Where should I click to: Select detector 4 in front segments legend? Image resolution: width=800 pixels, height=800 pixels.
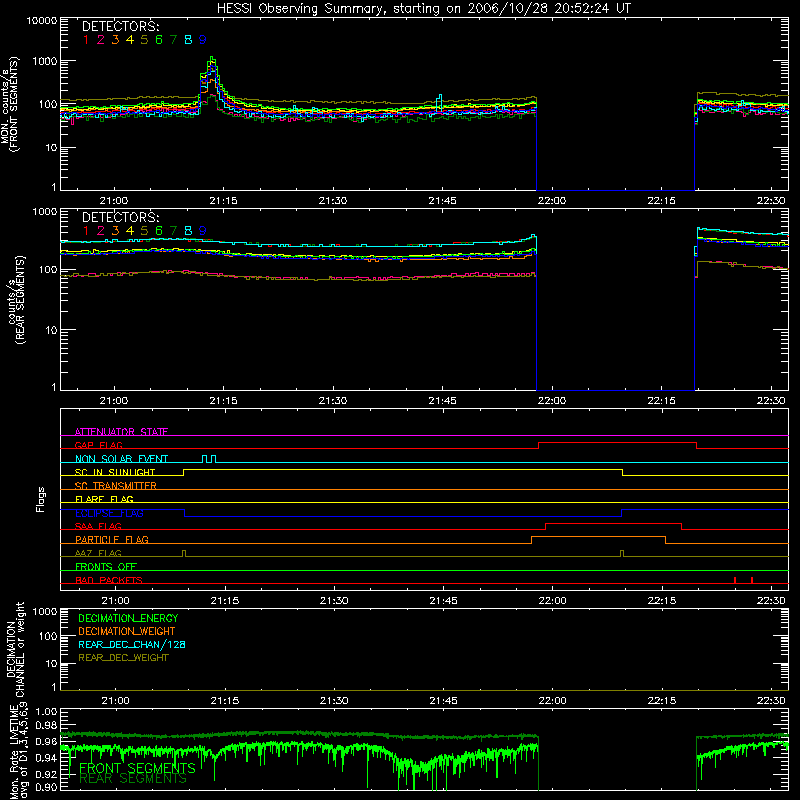pos(130,40)
